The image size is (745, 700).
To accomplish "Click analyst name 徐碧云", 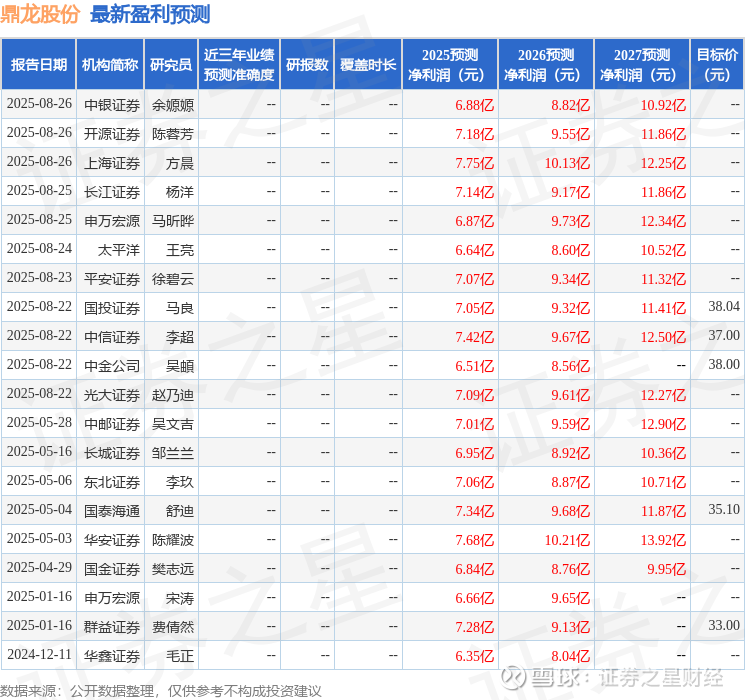I will click(173, 279).
